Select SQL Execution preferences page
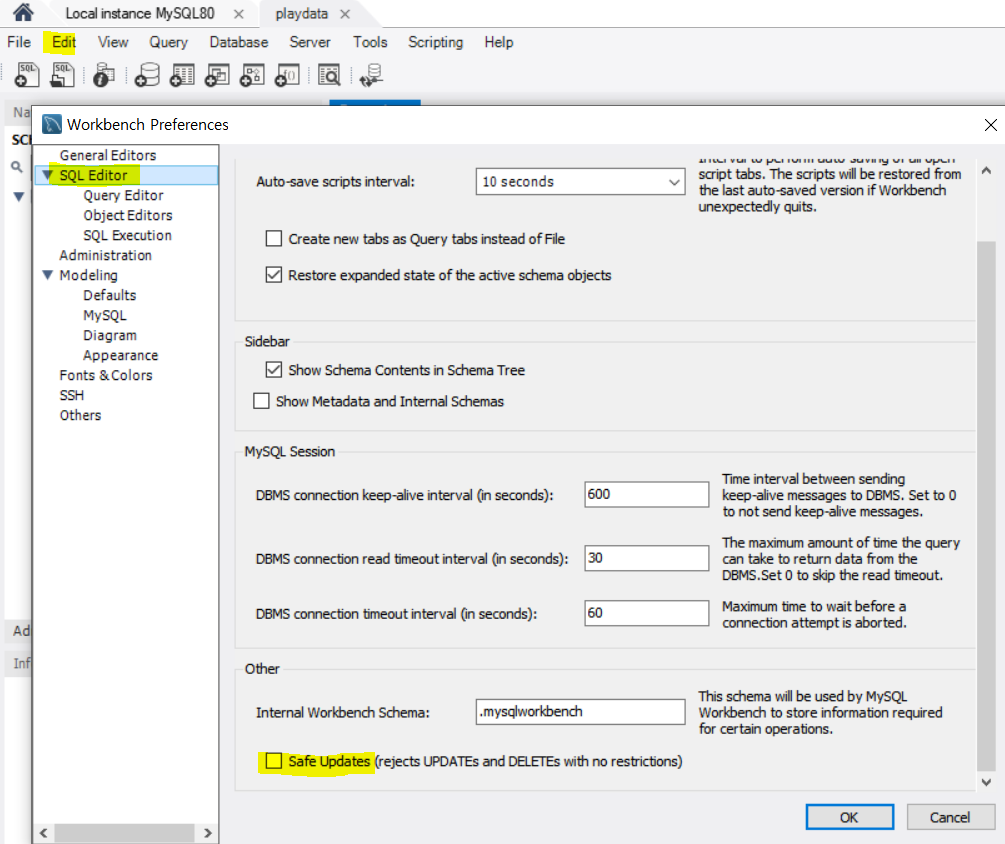The height and width of the screenshot is (844, 1005). (127, 235)
